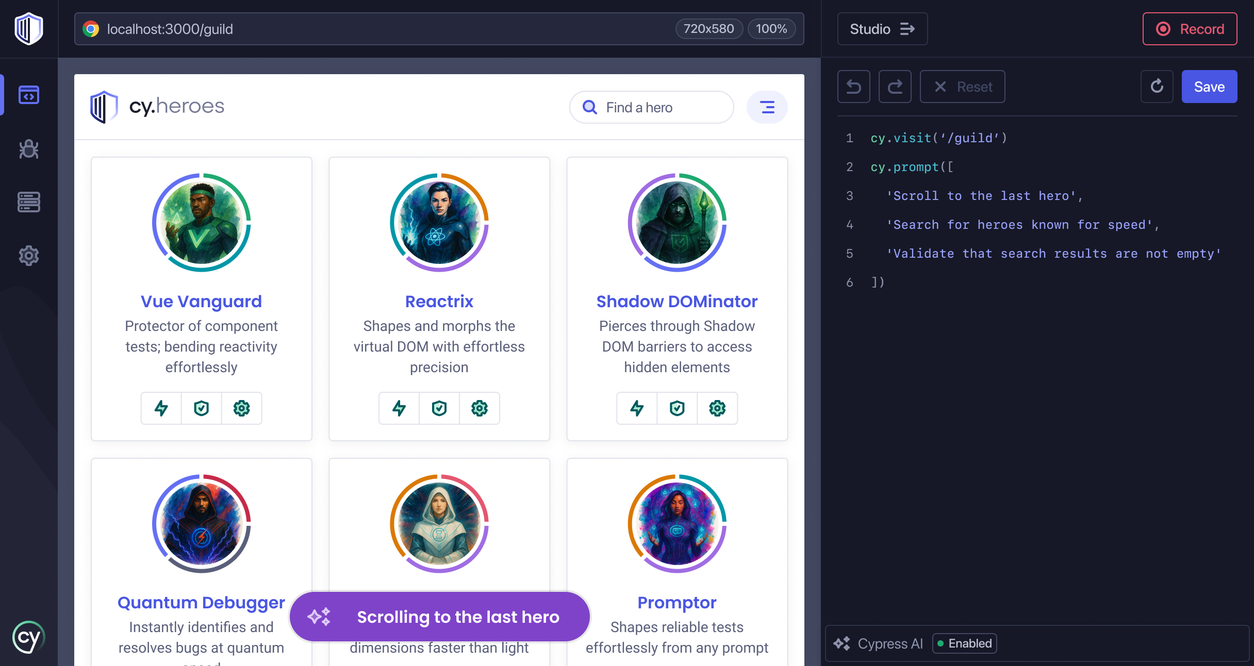The width and height of the screenshot is (1254, 666).
Task: Reset the recorded Studio commands
Action: [x=962, y=86]
